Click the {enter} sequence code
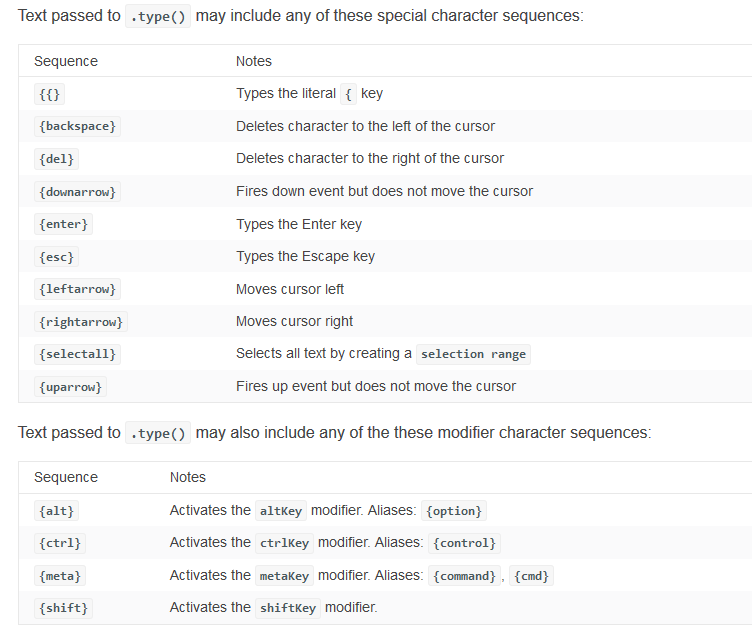 click(x=63, y=224)
